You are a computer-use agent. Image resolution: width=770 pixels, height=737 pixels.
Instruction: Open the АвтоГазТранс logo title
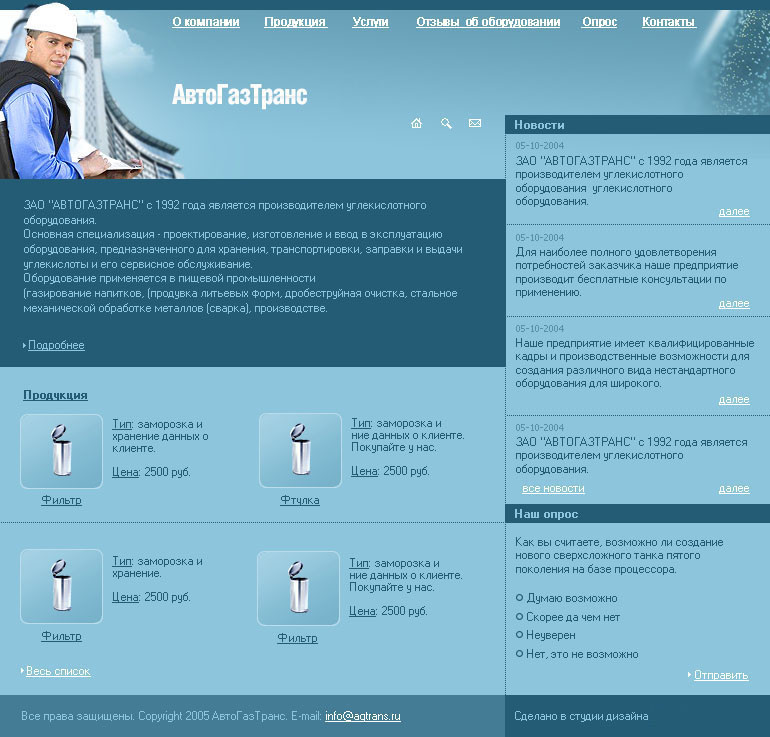click(x=240, y=95)
